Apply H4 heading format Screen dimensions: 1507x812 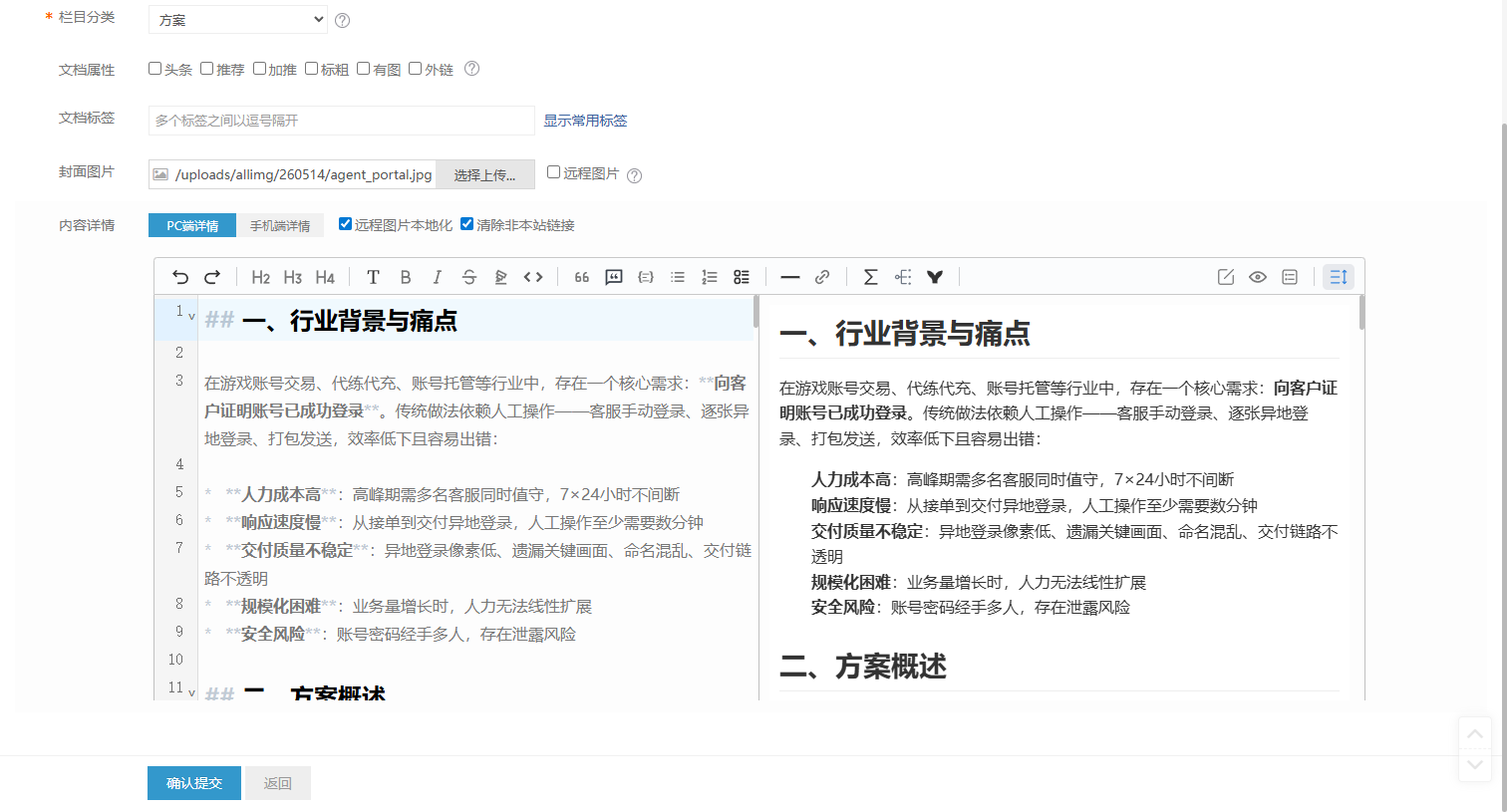(x=325, y=277)
